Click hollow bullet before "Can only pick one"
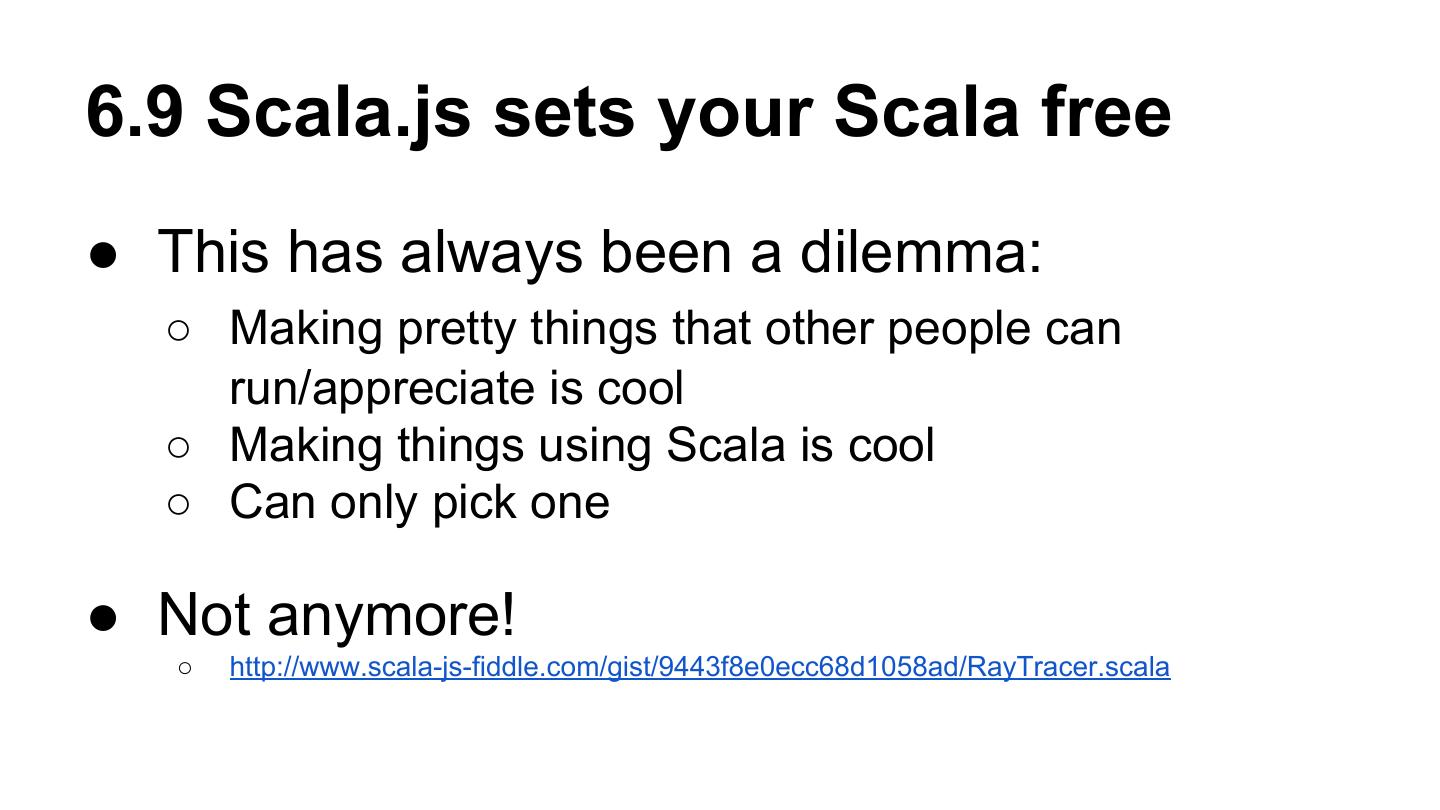1440x810 pixels. coord(179,505)
